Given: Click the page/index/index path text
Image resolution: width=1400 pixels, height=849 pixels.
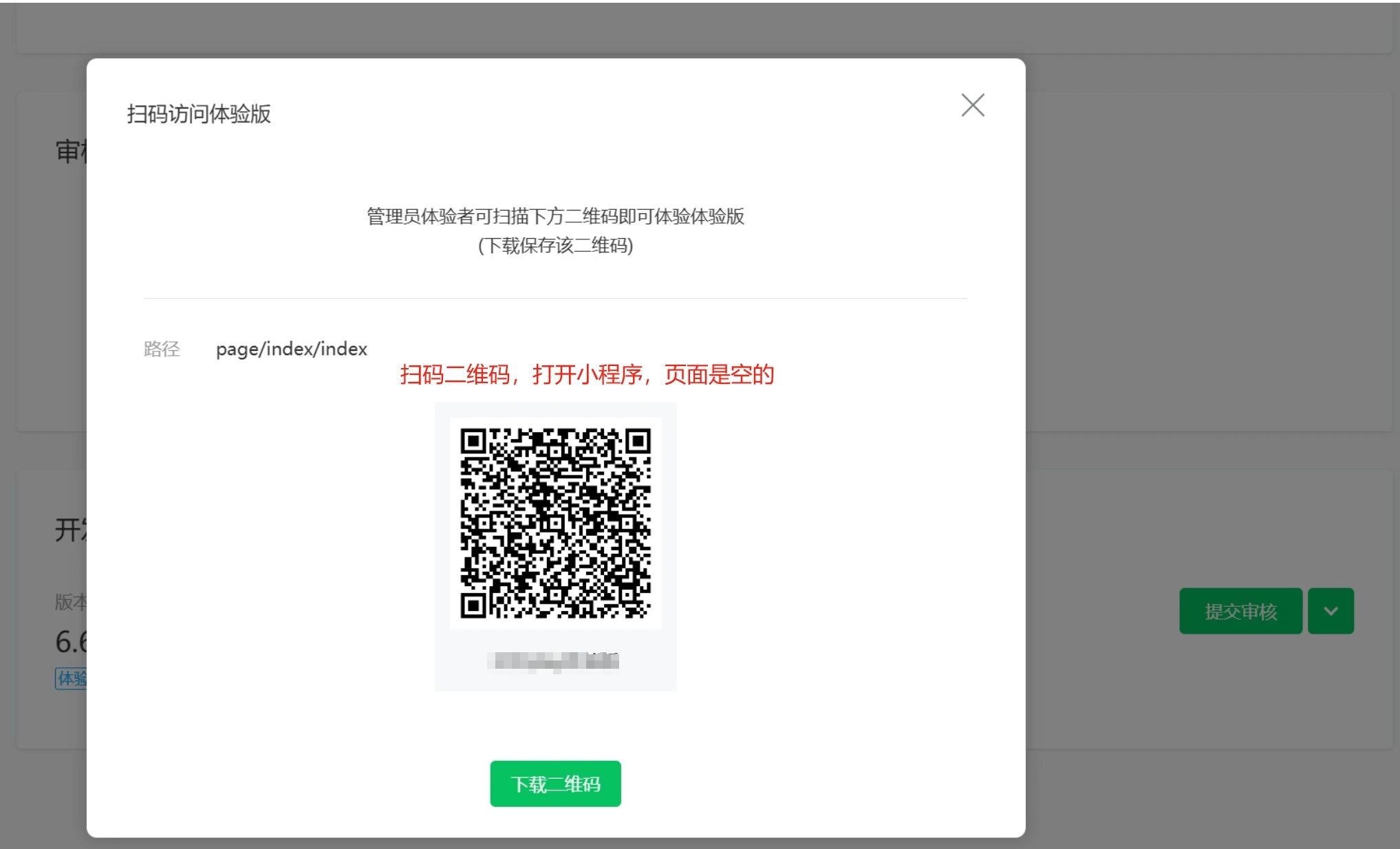Looking at the screenshot, I should click(x=291, y=349).
